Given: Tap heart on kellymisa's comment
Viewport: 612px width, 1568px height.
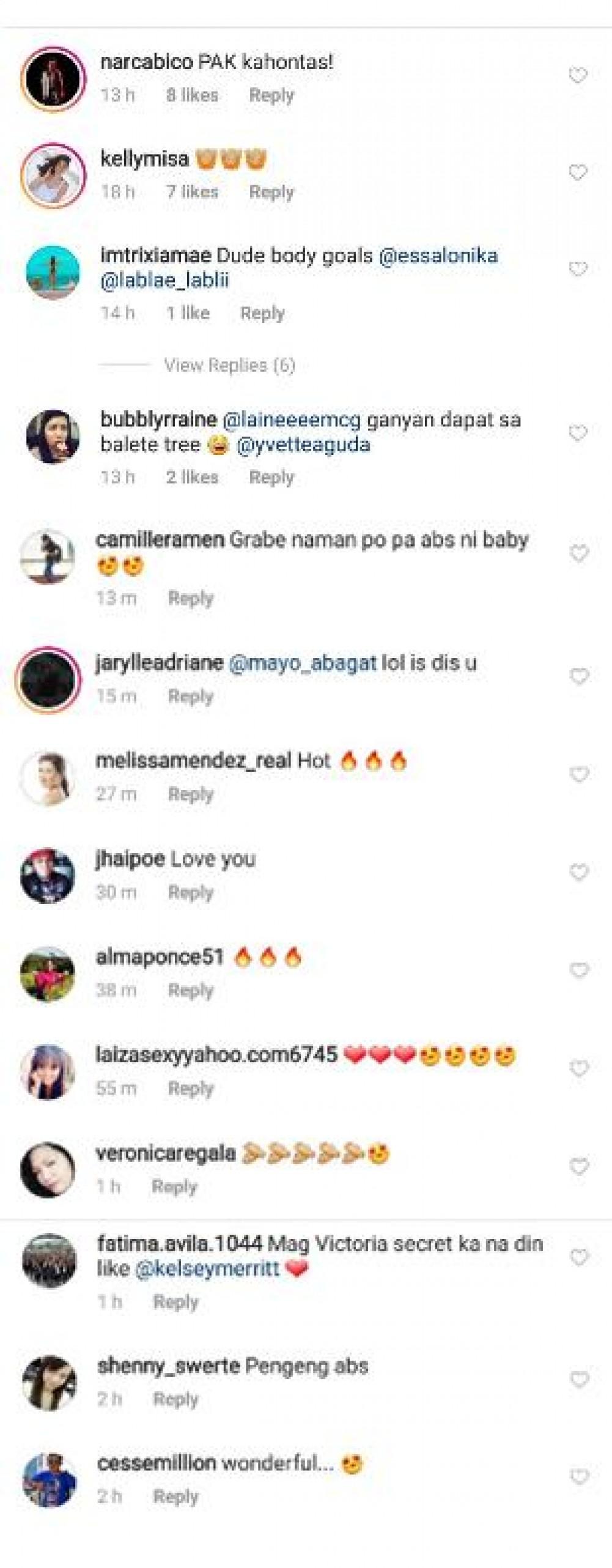Looking at the screenshot, I should [x=578, y=172].
